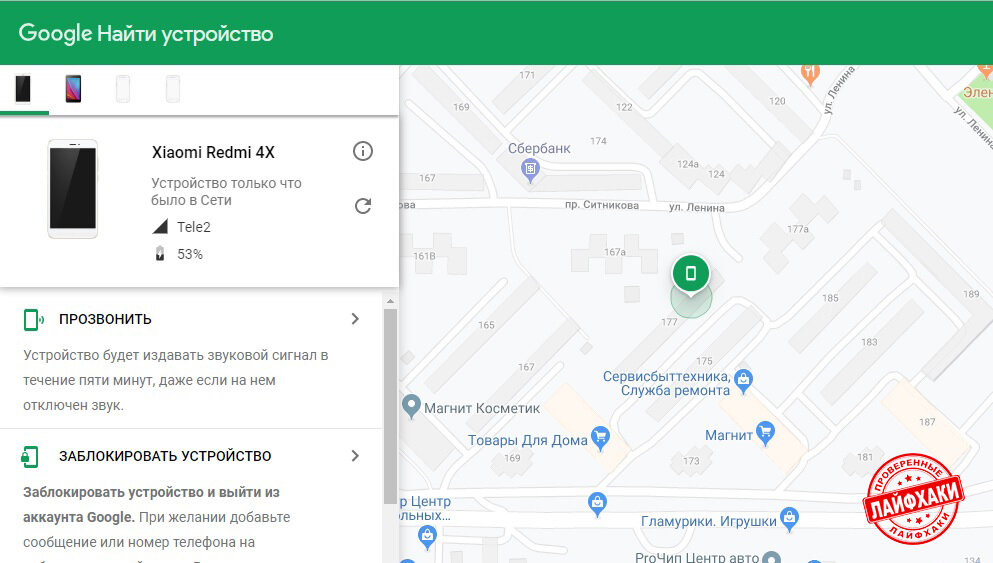This screenshot has height=563, width=993.
Task: Click the 53% battery text
Action: pyautogui.click(x=190, y=254)
